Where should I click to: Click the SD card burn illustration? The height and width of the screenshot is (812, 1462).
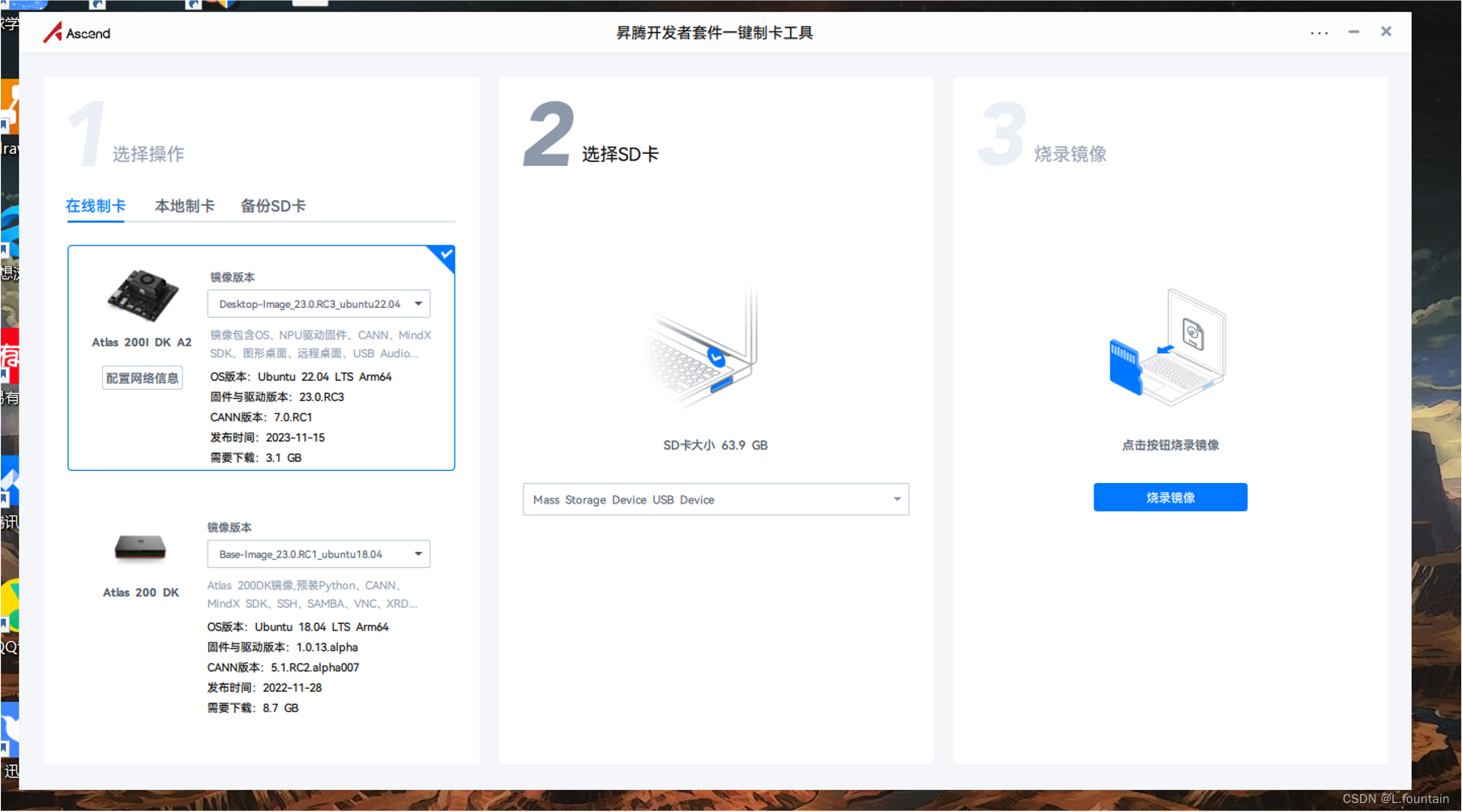pyautogui.click(x=1168, y=348)
